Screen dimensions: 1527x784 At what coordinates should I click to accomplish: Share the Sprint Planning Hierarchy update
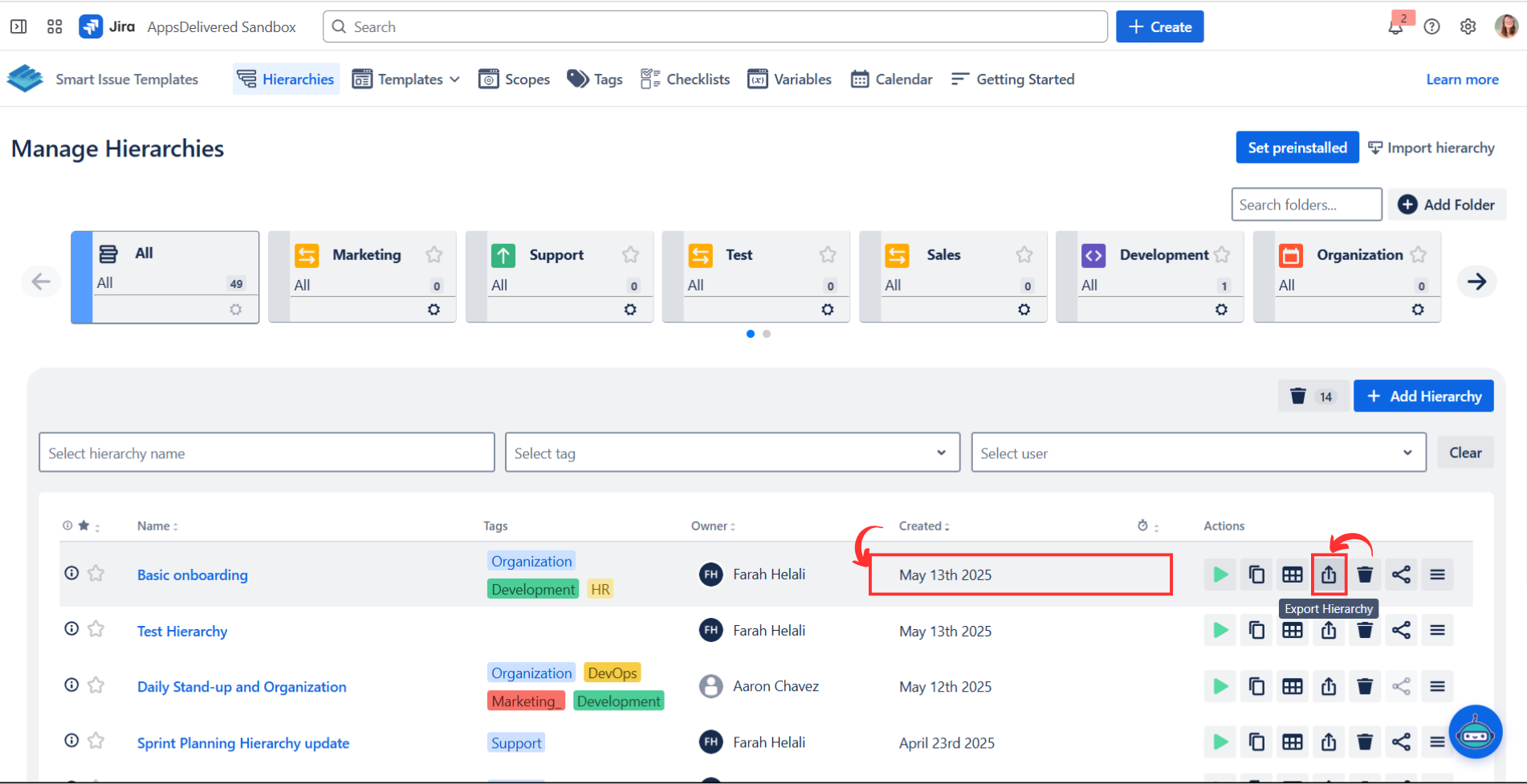point(1401,742)
